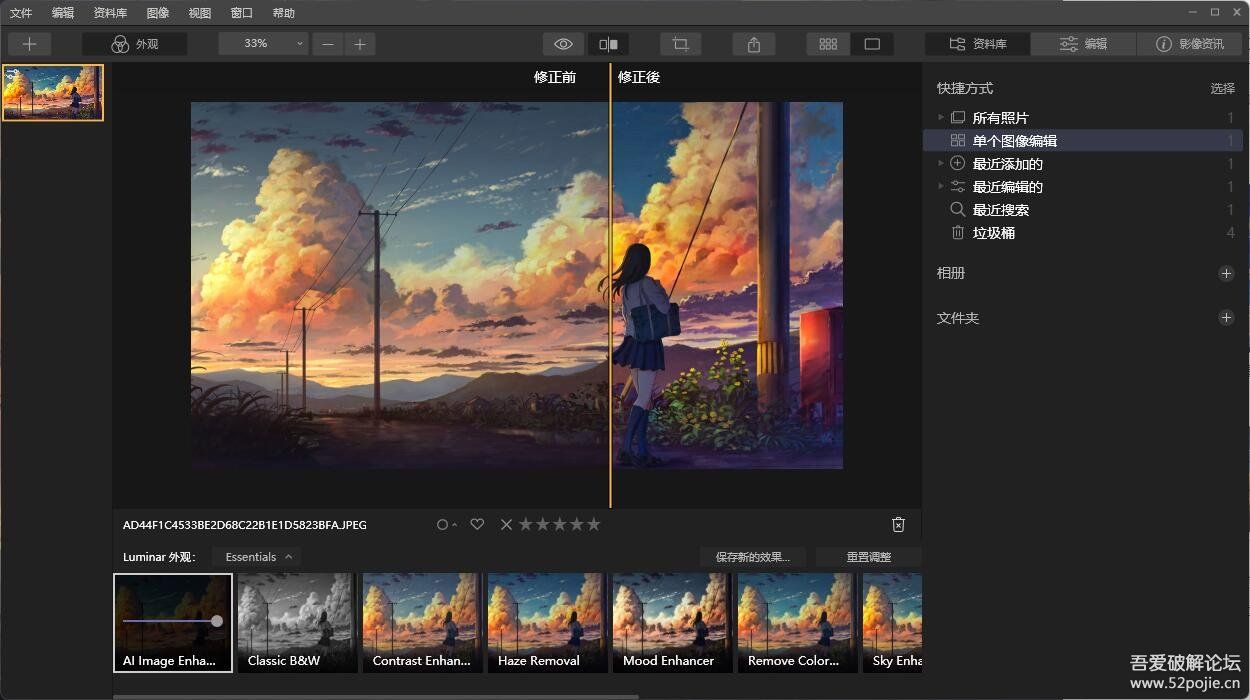Expand the 所有照片 tree arrow
Viewport: 1250px width, 700px height.
[x=940, y=118]
